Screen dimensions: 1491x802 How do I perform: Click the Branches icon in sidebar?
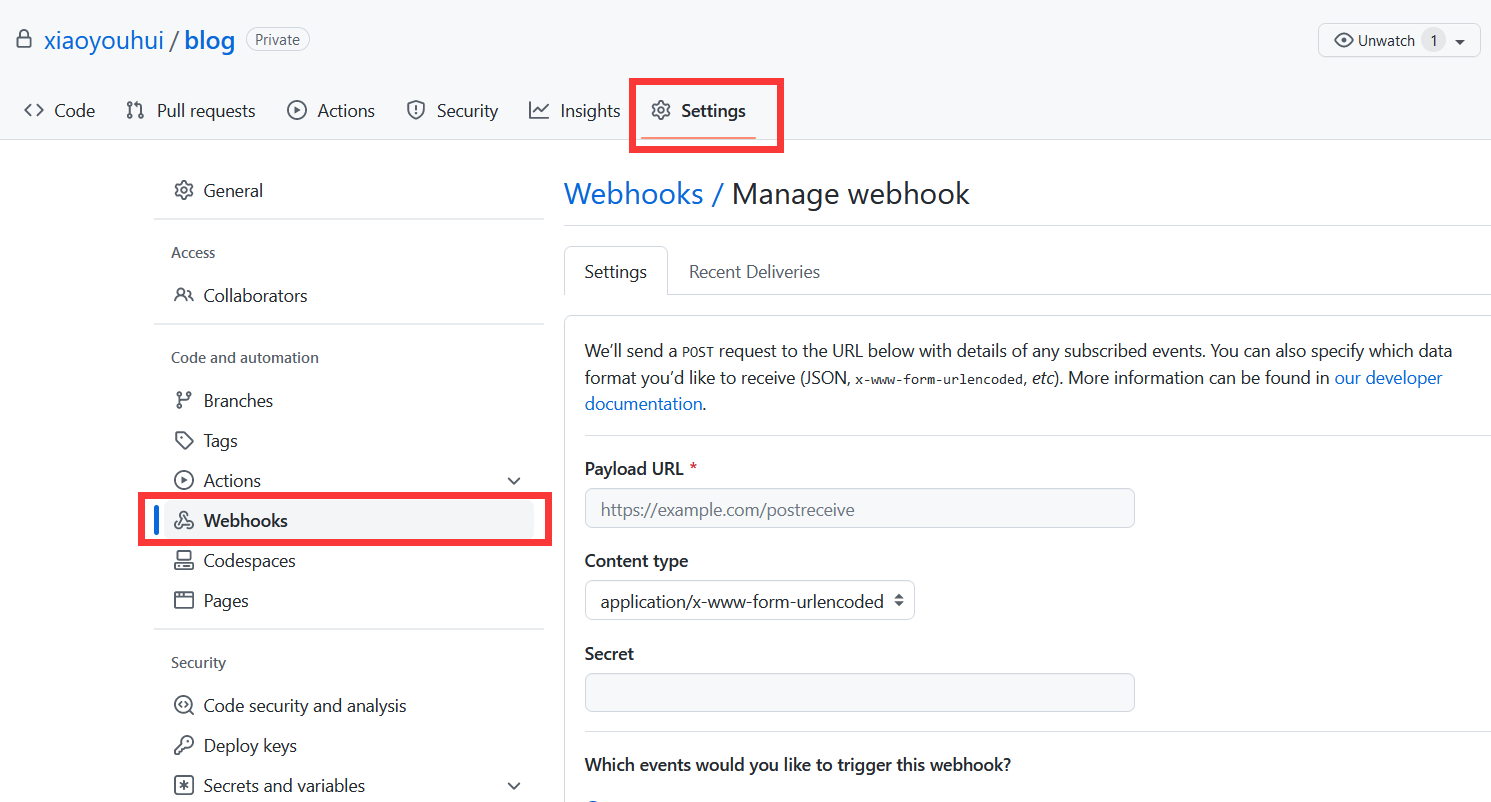[x=184, y=401]
